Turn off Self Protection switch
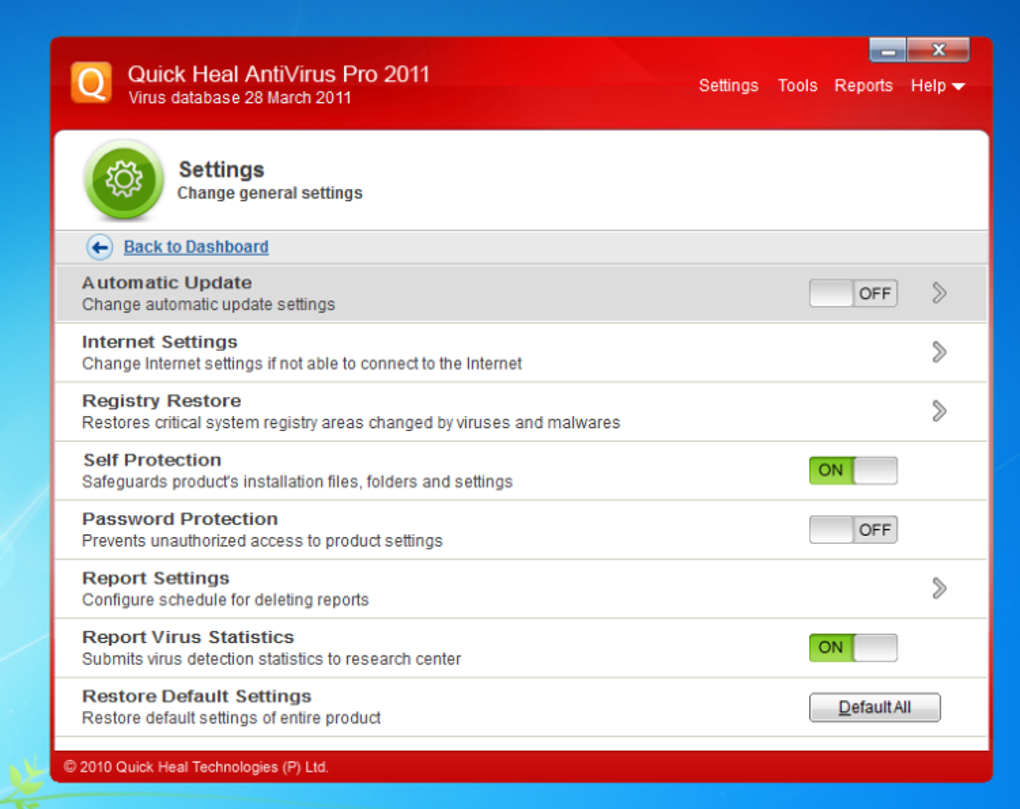Image resolution: width=1020 pixels, height=809 pixels. [853, 470]
